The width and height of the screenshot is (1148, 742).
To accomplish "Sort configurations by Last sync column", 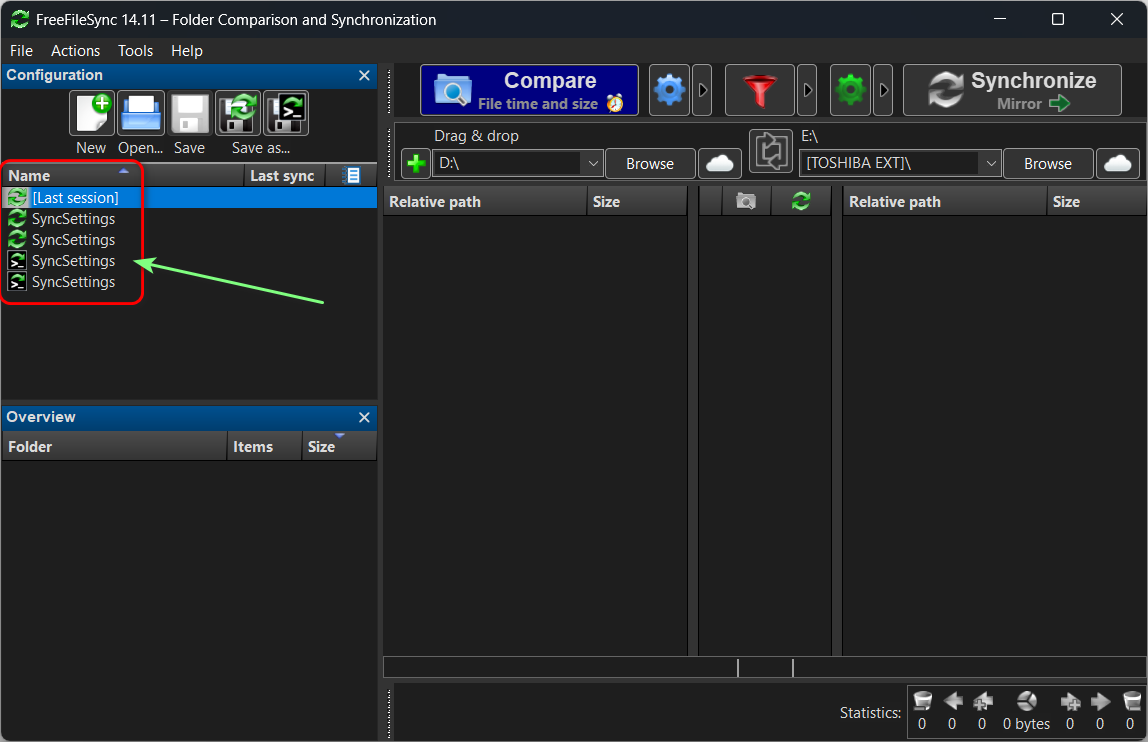I will tap(283, 176).
